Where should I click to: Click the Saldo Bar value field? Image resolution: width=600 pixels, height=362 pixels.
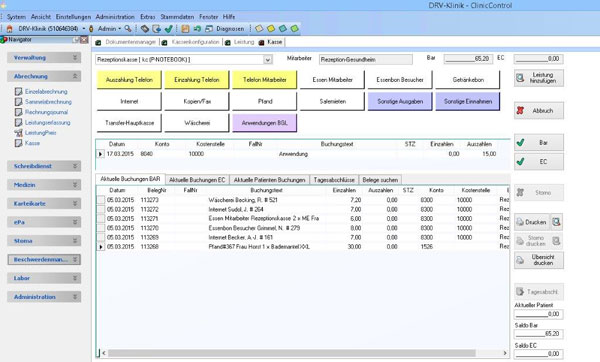point(538,334)
